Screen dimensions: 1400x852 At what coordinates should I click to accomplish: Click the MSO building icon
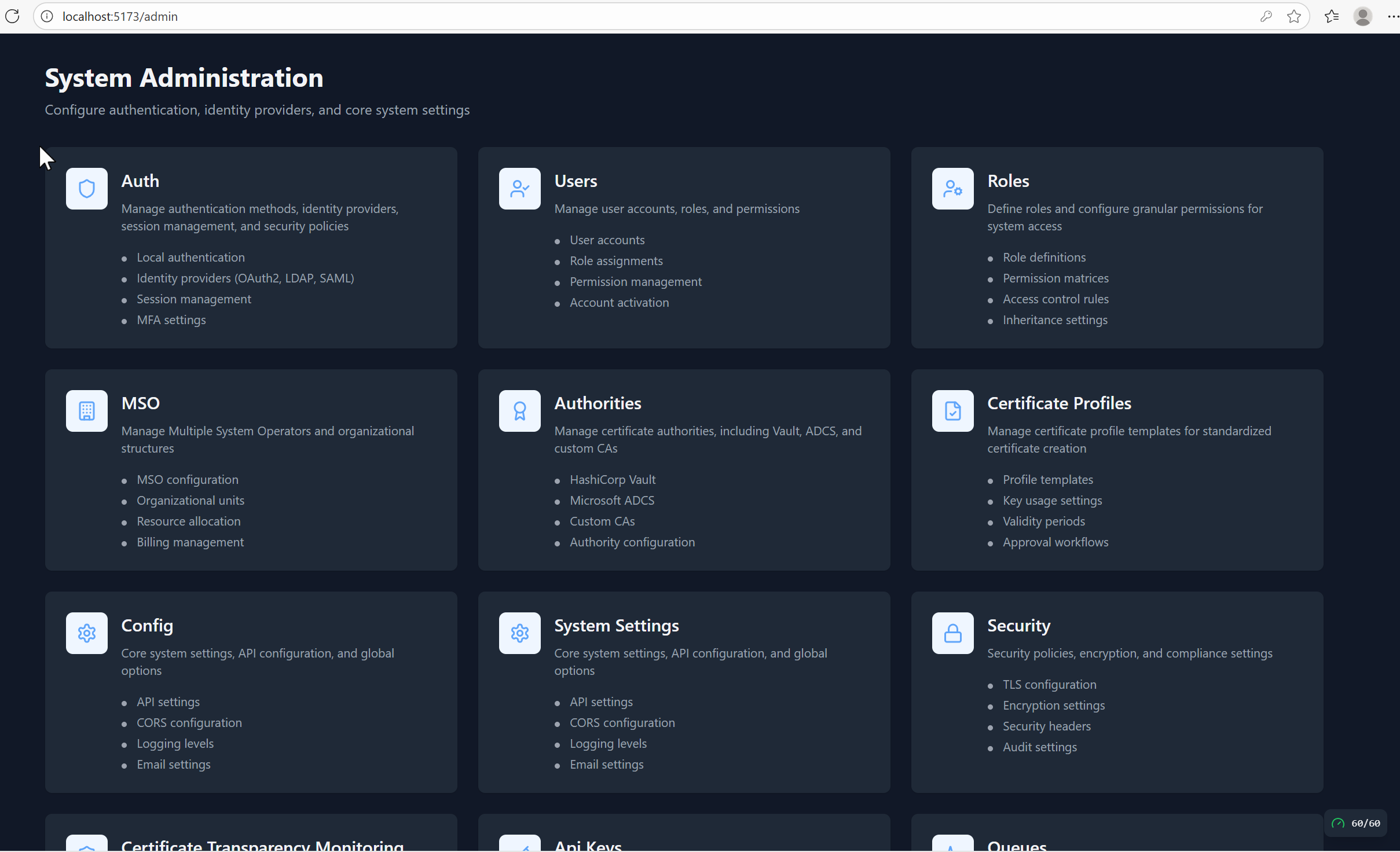86,411
